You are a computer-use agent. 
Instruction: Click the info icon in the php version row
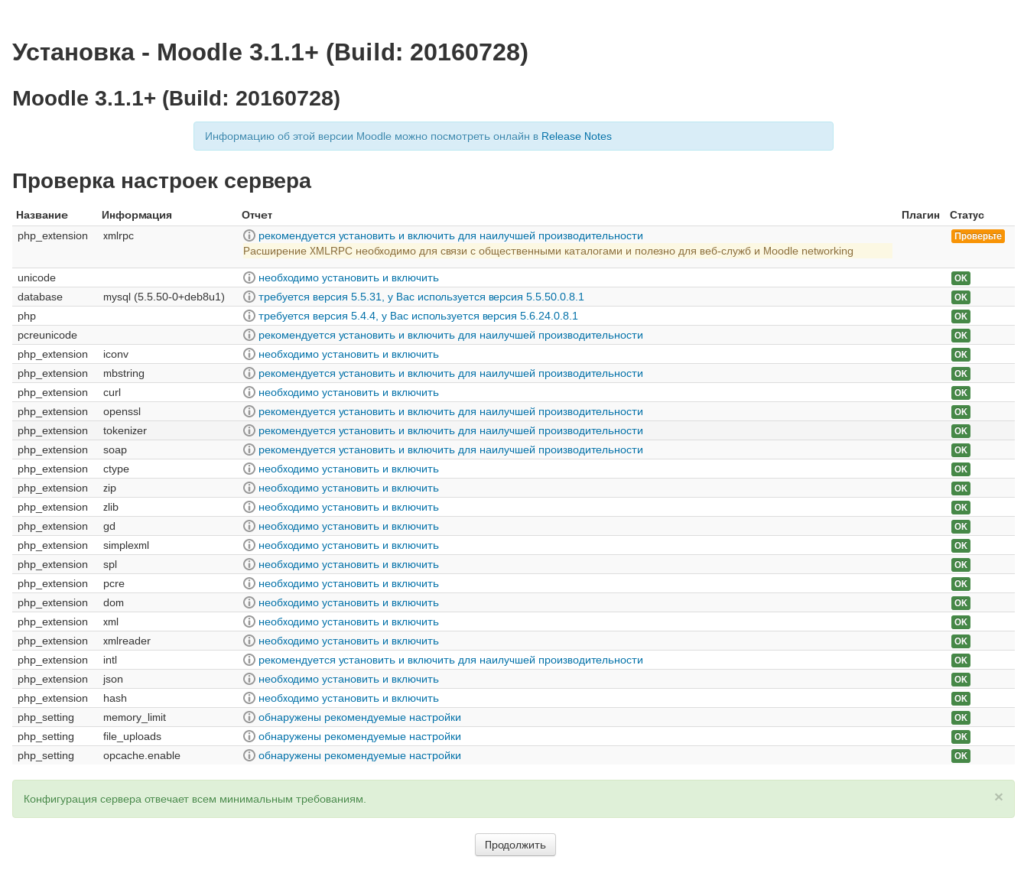(249, 315)
